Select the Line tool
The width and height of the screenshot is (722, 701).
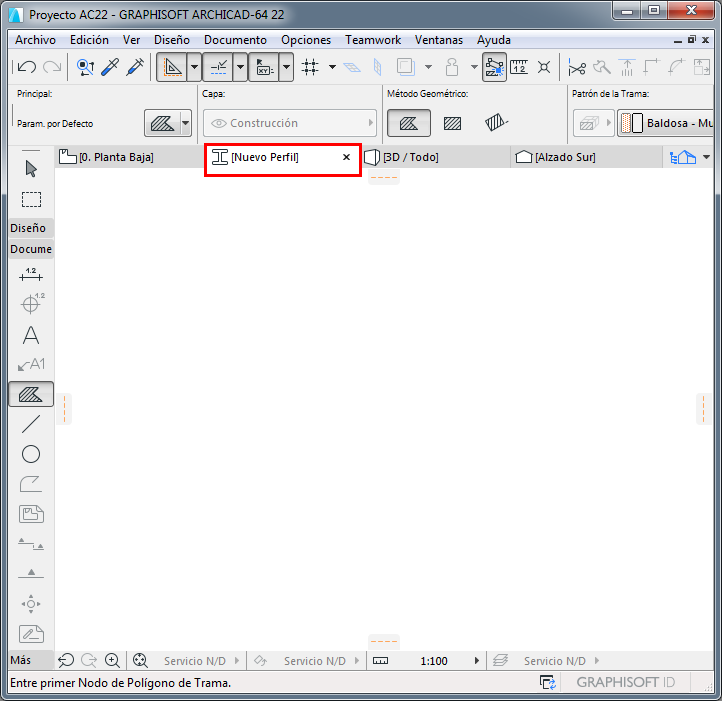(31, 424)
